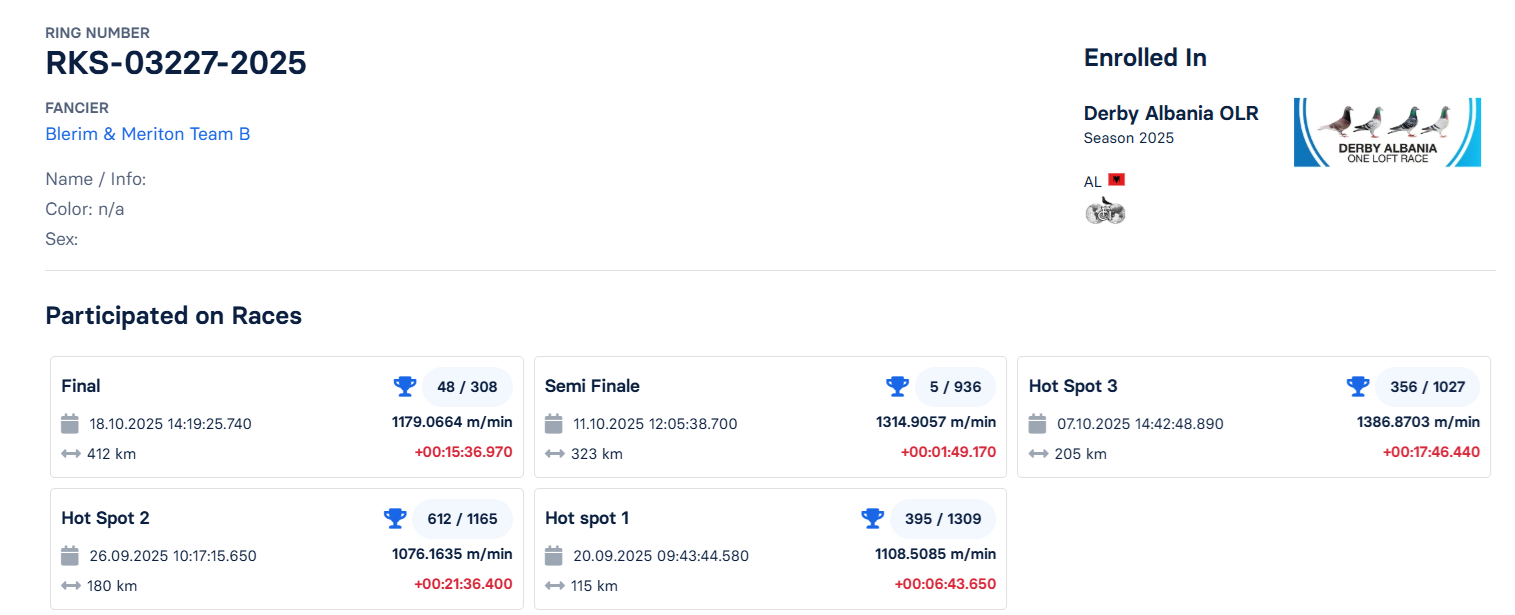Click the trophy icon on Hot Spot 3
Viewport: 1515px width, 615px height.
click(x=1357, y=386)
